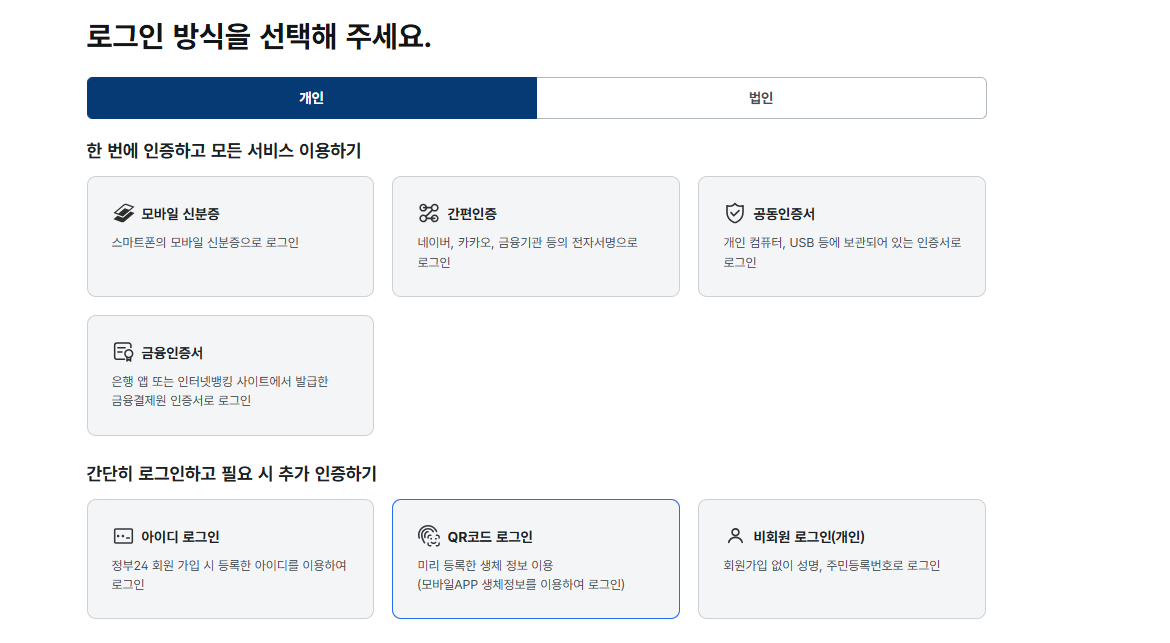Screen dimensions: 1170x643
Task: Click the 아이디 로그인 password box icon
Action: click(x=123, y=536)
